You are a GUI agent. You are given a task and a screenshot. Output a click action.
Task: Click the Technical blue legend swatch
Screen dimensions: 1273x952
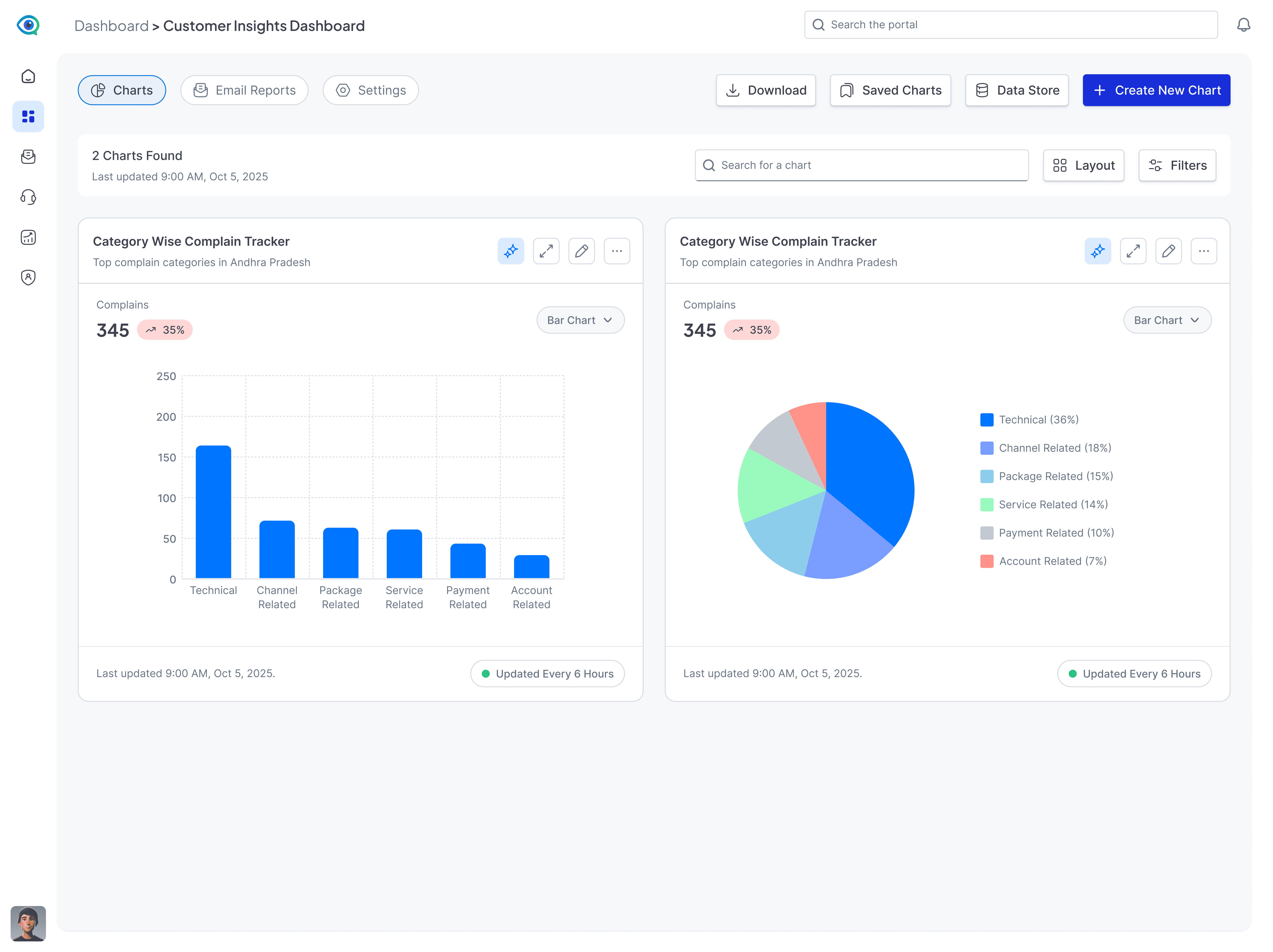click(x=986, y=420)
